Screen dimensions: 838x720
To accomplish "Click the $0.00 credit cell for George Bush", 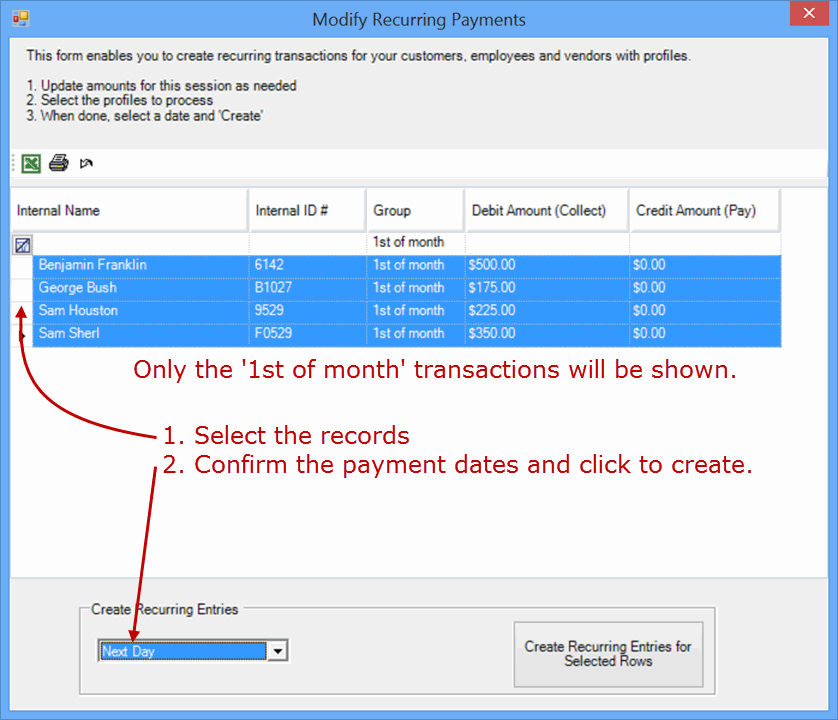I will click(704, 288).
